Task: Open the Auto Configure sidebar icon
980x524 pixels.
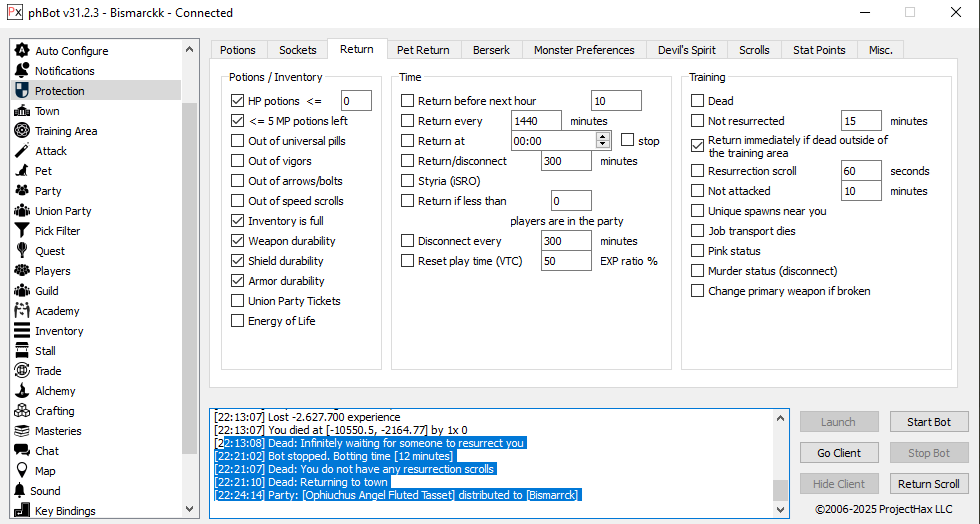Action: click(22, 51)
